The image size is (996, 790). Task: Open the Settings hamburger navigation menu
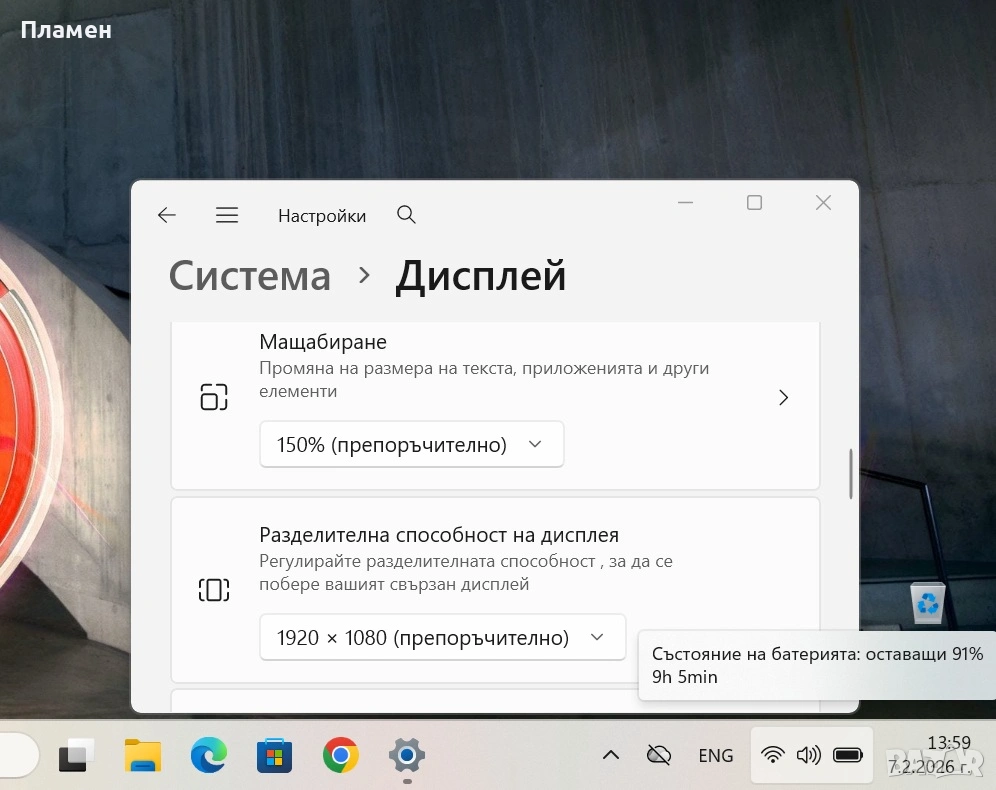227,215
